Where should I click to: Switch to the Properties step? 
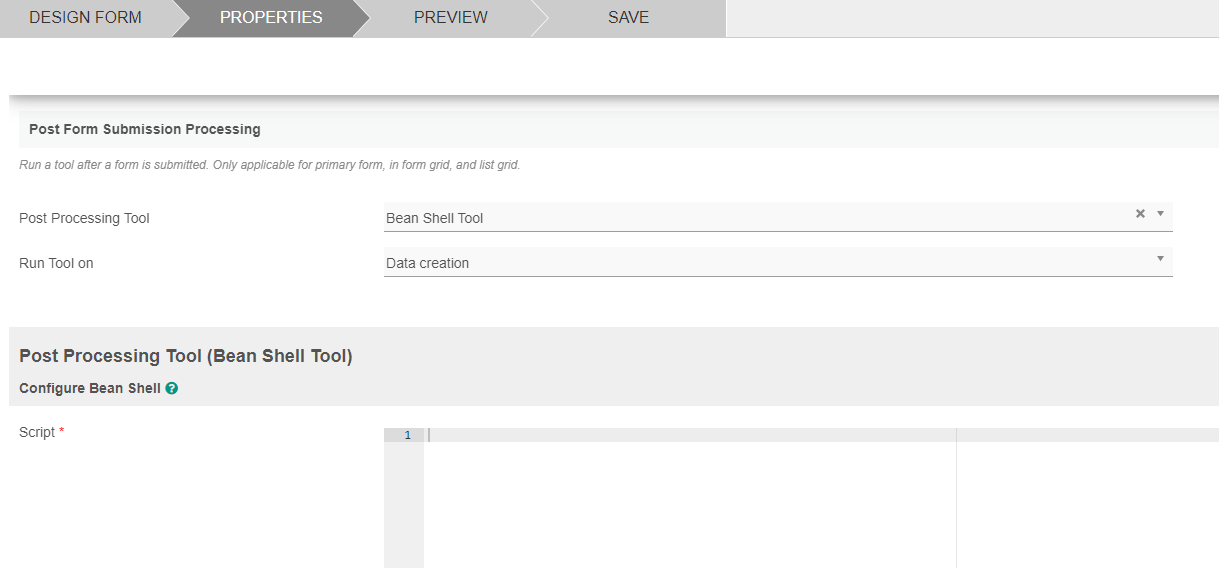pos(271,18)
